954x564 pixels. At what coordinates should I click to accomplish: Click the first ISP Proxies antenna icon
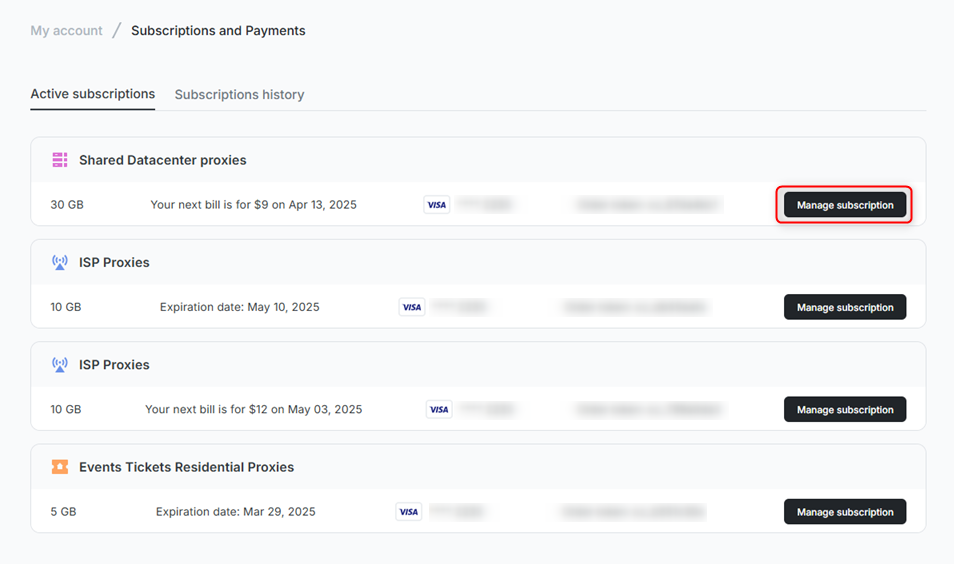[x=60, y=262]
